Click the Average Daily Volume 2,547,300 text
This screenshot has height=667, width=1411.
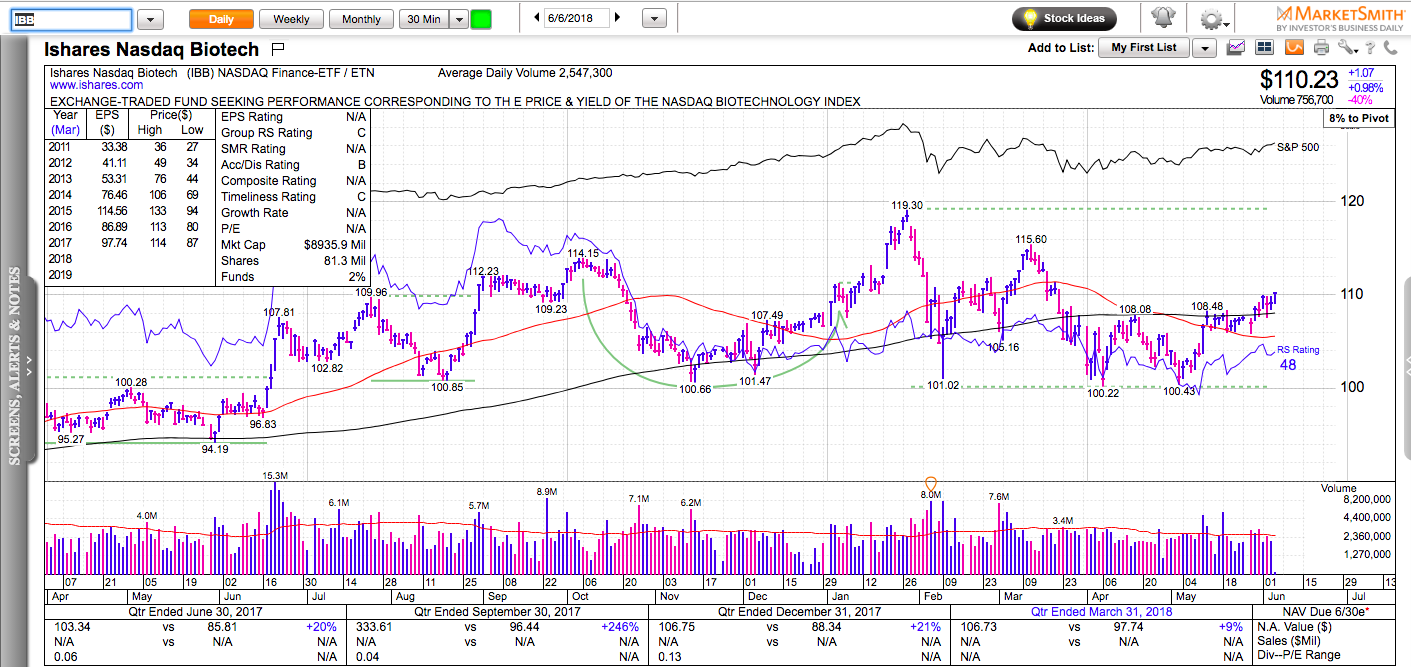[x=525, y=73]
